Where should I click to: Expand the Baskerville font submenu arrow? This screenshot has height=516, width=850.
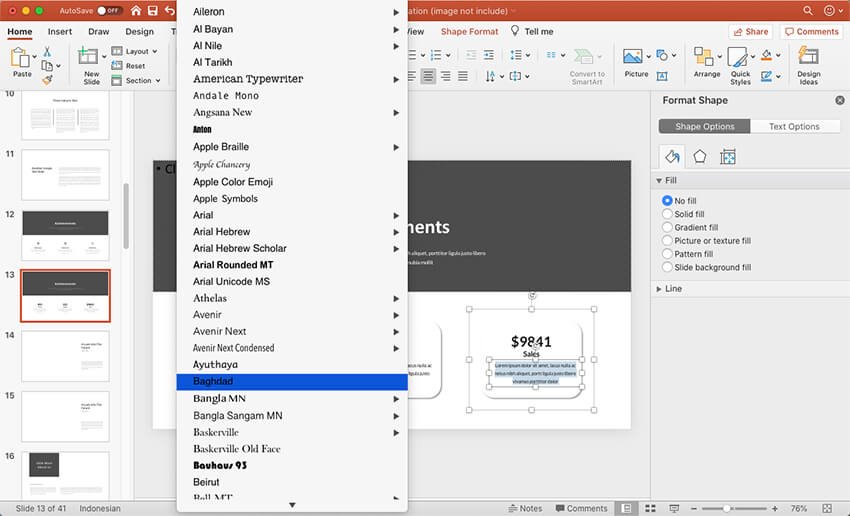pos(396,433)
